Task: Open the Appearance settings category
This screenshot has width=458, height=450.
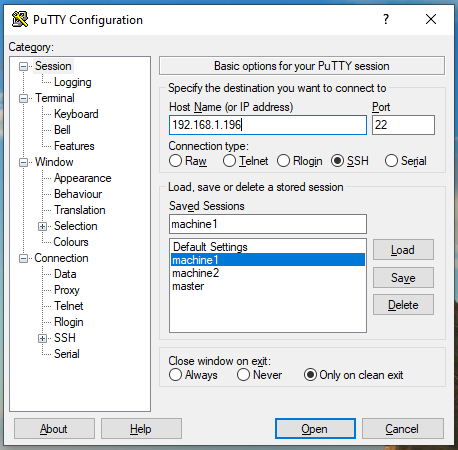Action: [83, 178]
